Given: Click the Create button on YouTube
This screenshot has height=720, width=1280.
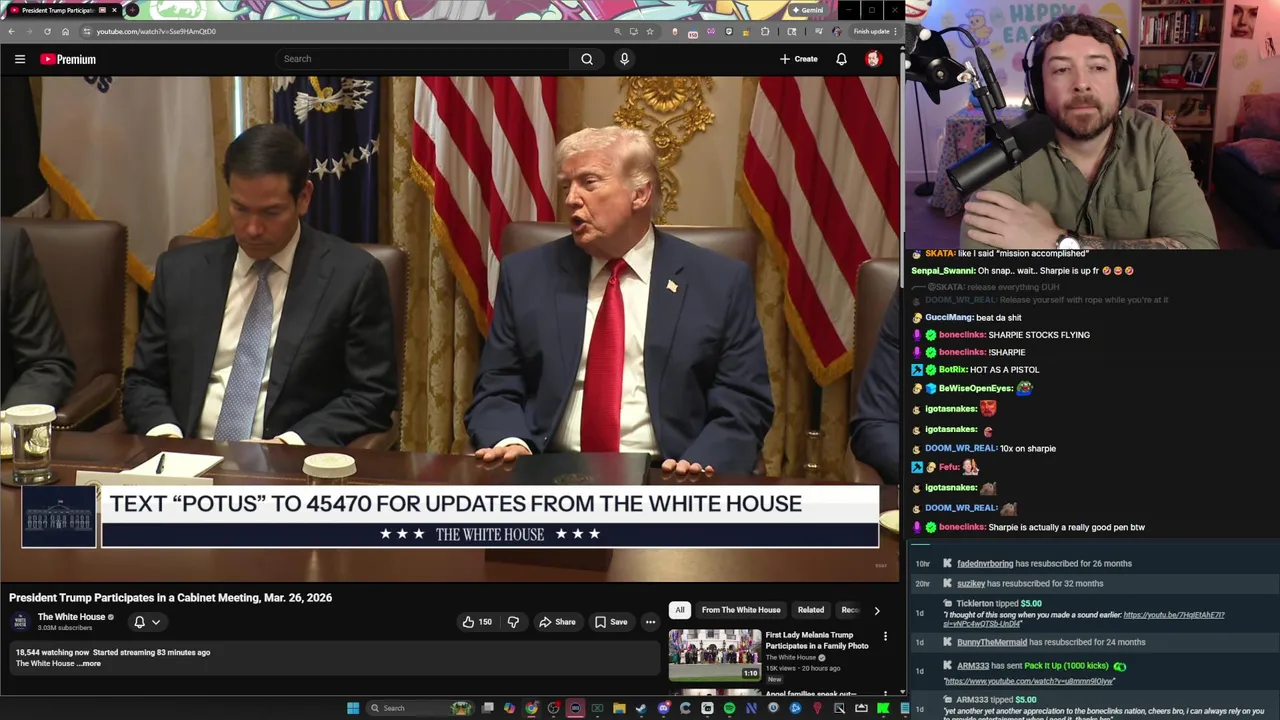Looking at the screenshot, I should pos(799,59).
